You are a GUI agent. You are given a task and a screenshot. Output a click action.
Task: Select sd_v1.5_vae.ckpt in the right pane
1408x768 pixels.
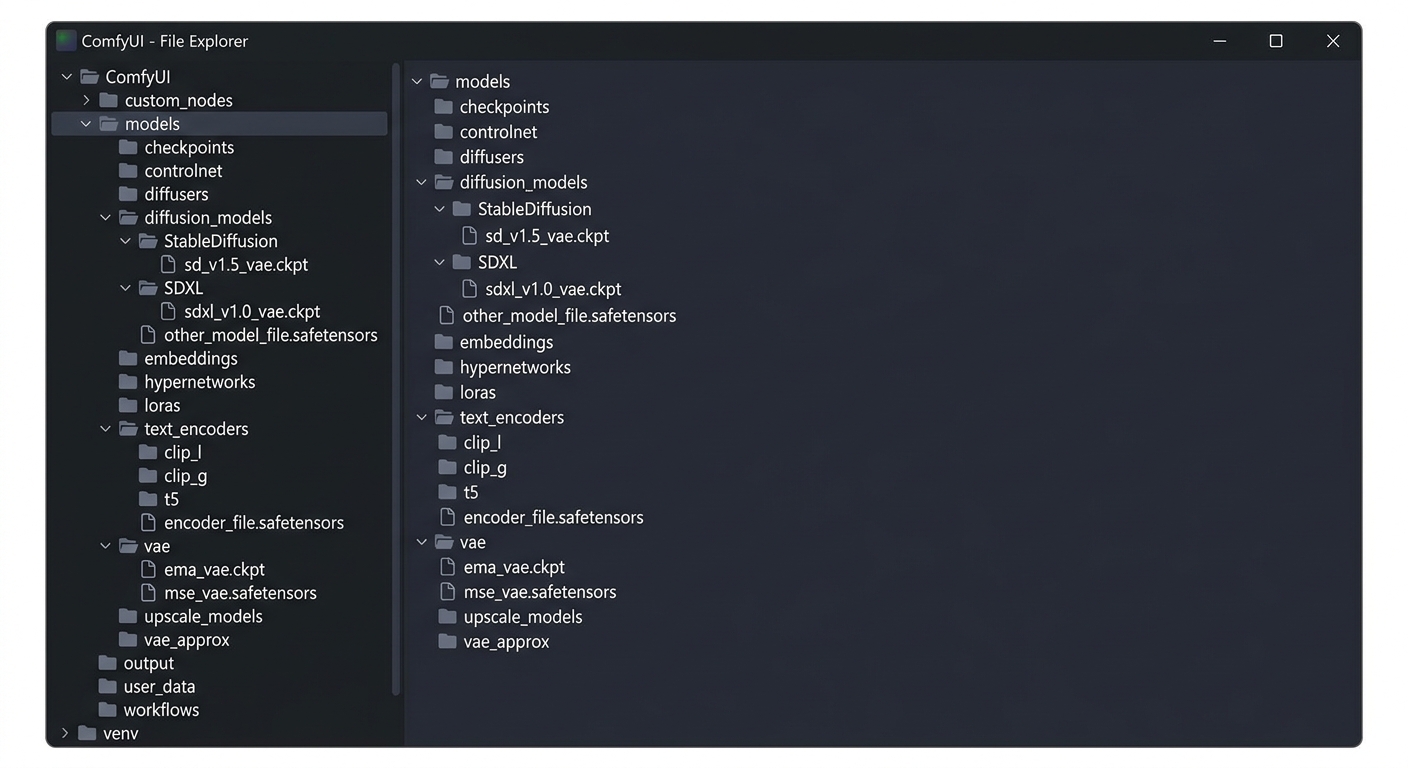(x=547, y=236)
